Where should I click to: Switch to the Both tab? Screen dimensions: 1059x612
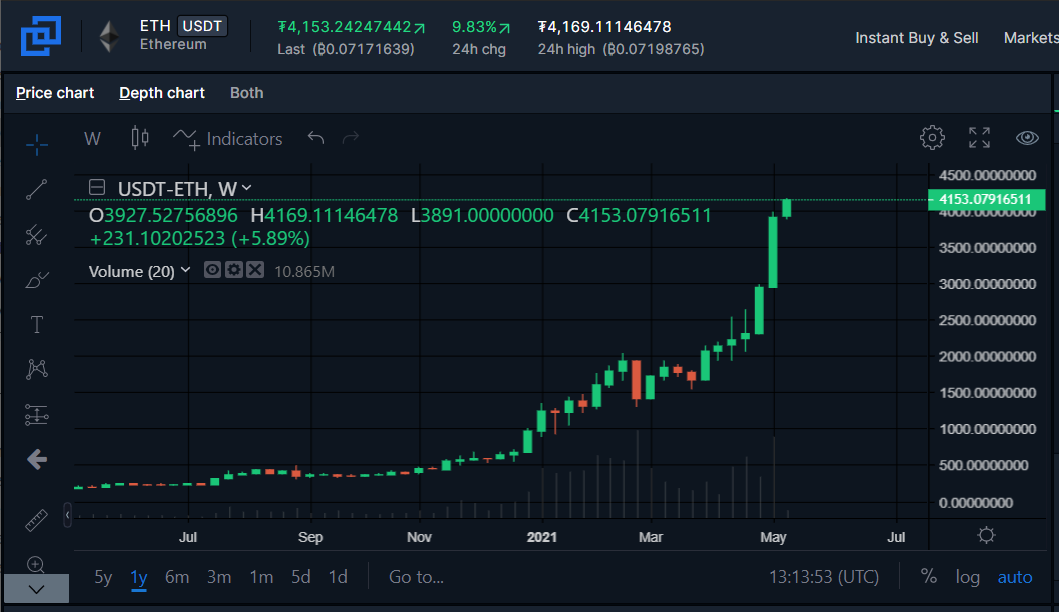click(247, 93)
